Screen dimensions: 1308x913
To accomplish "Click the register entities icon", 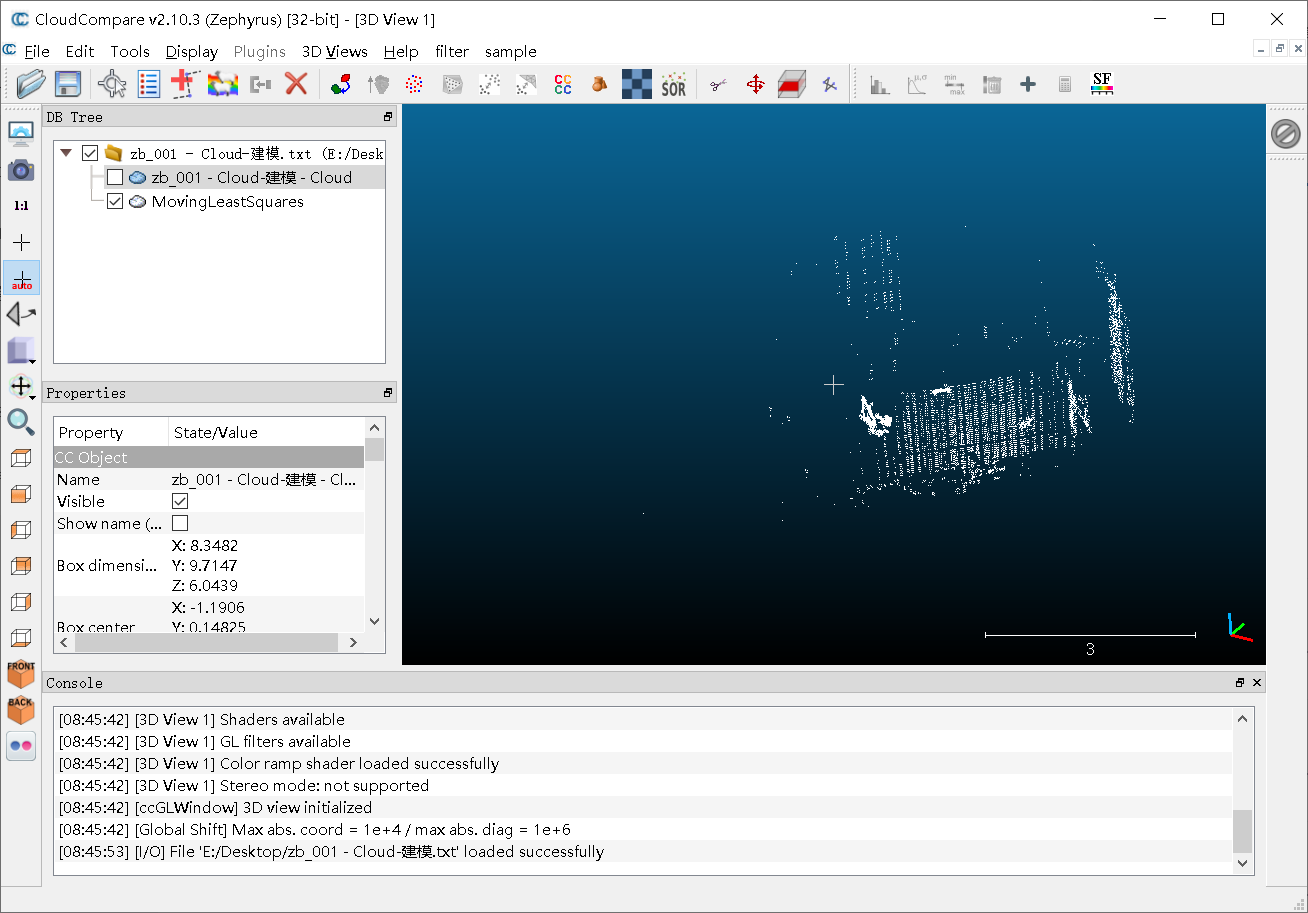I will (341, 84).
